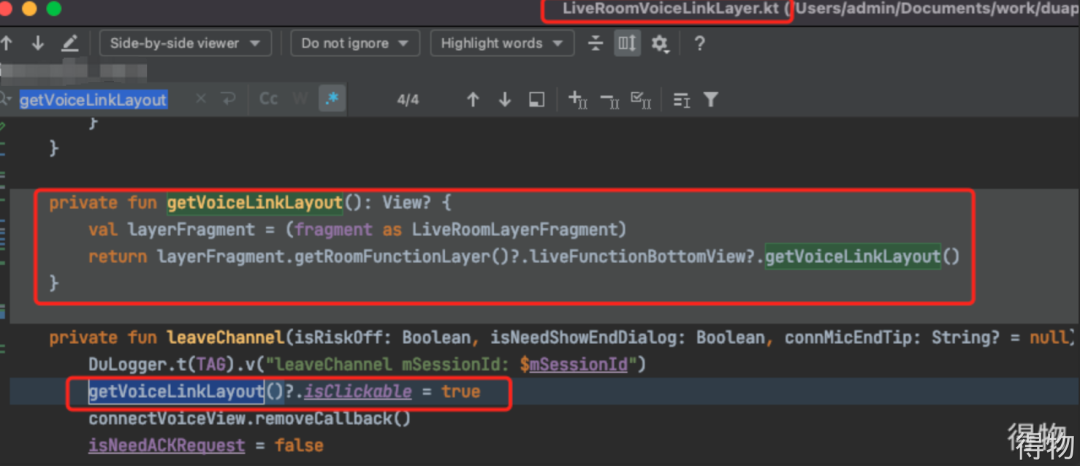Open the Side-by-side viewer dropdown
Screen dimensions: 1080x466
click(186, 43)
